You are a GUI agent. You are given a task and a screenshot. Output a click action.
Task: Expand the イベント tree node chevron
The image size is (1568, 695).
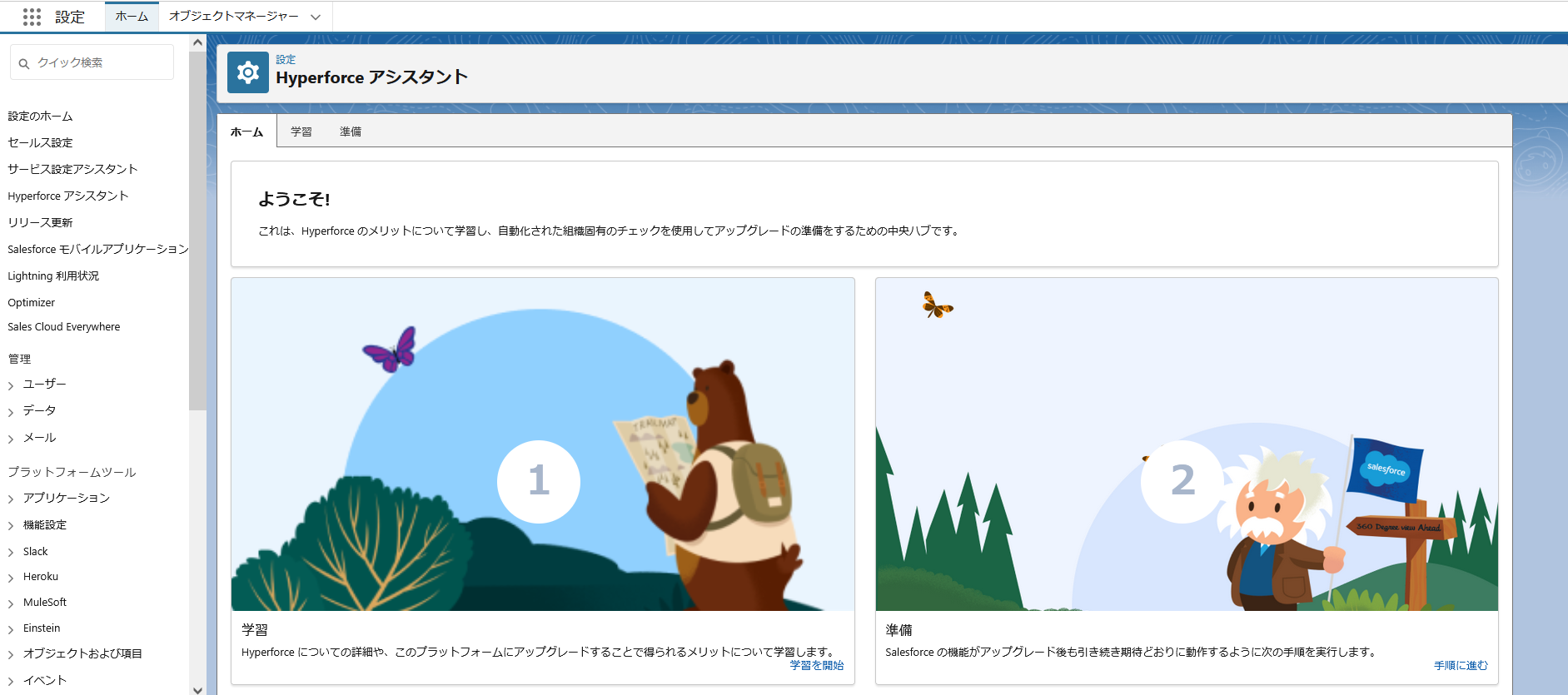pos(11,682)
